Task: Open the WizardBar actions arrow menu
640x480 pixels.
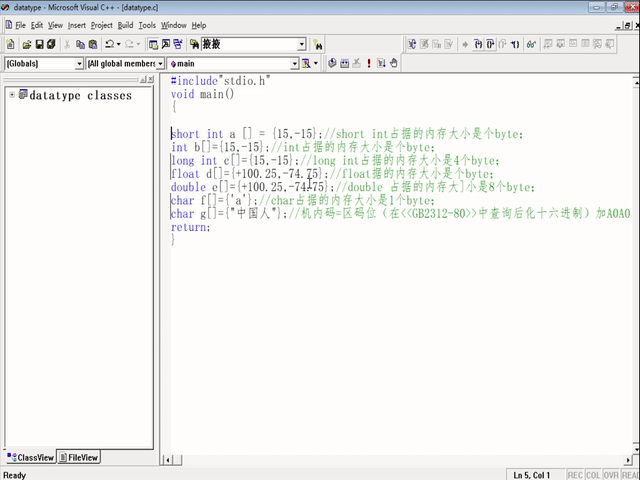Action: pos(316,63)
